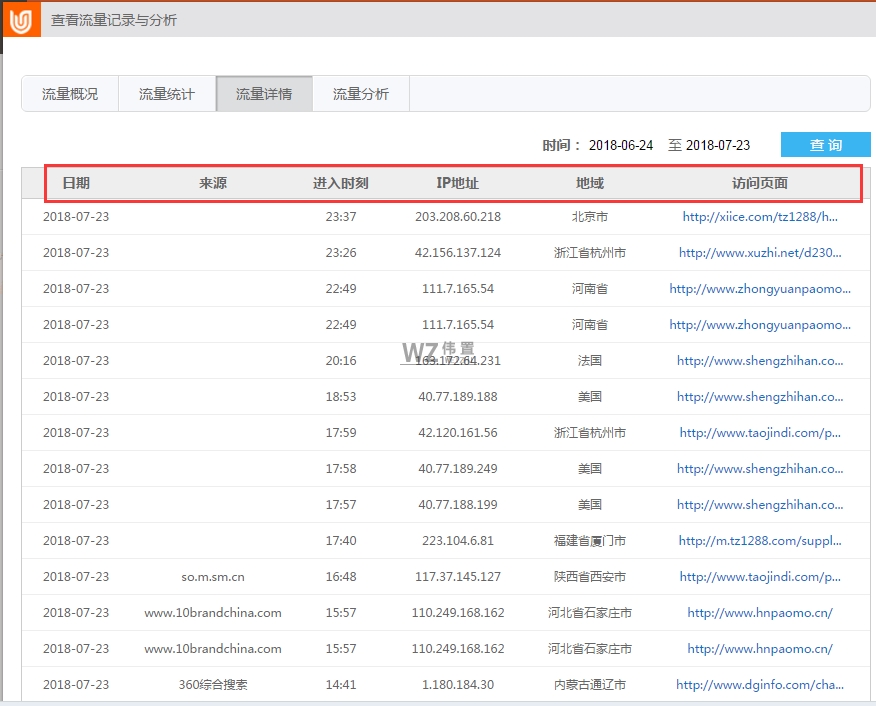Click the blue 查询 button

click(x=826, y=144)
